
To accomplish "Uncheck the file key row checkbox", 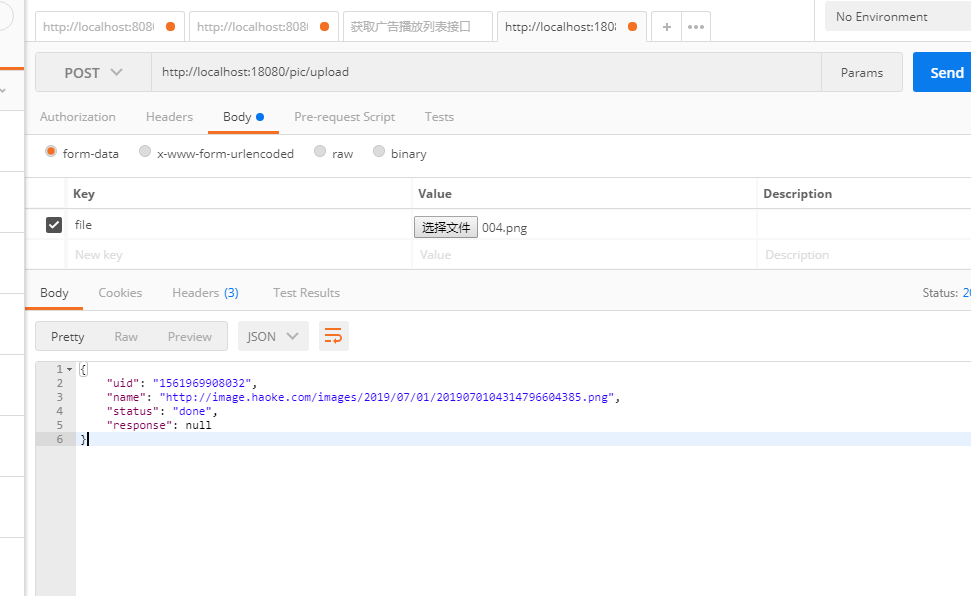I will (x=54, y=225).
